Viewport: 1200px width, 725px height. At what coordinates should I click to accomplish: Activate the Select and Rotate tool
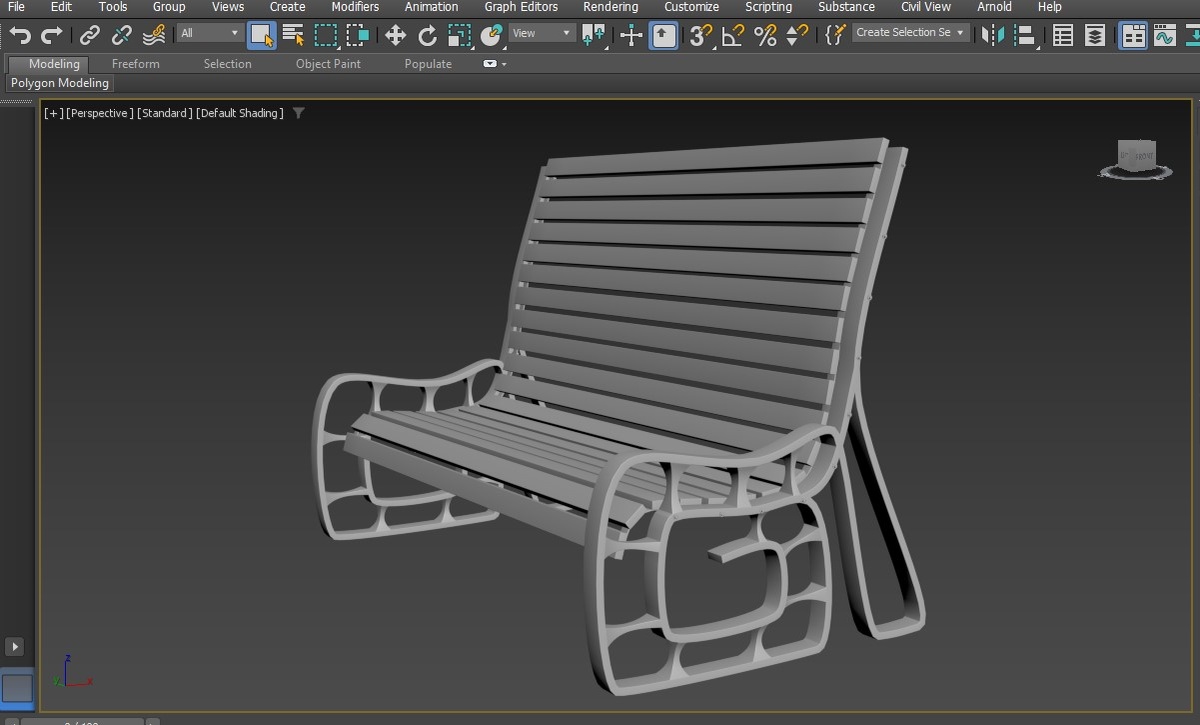(427, 35)
